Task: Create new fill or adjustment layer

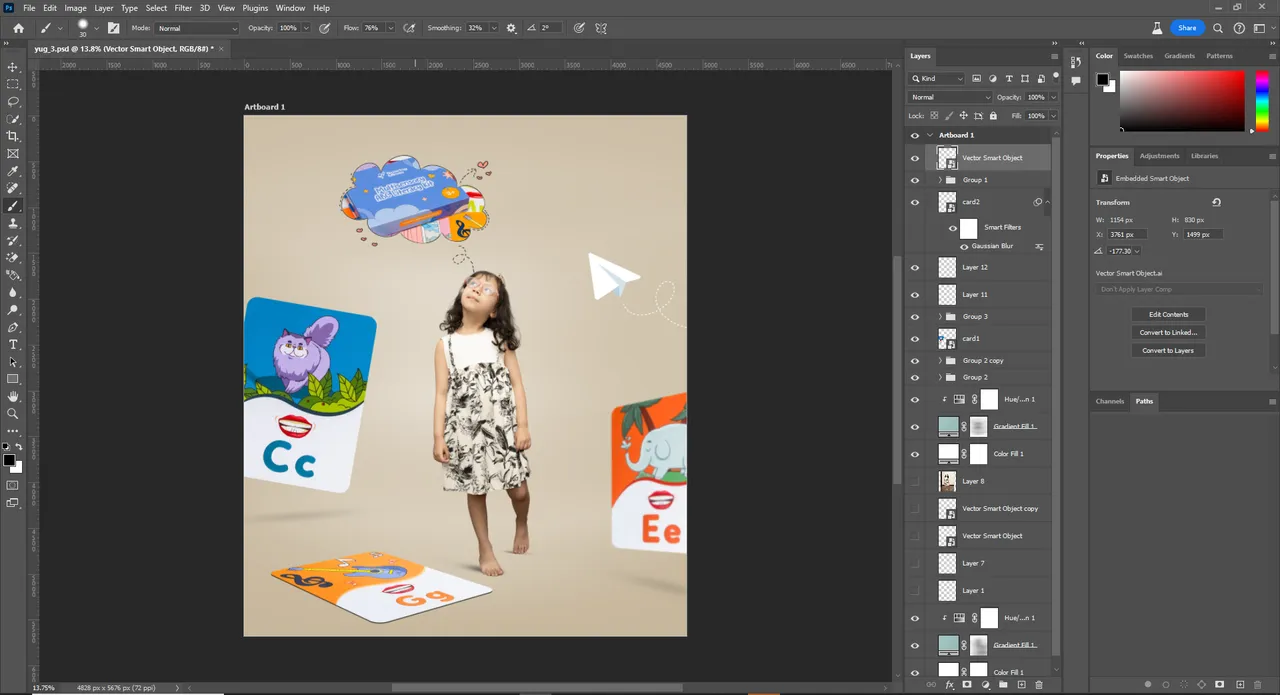Action: (x=985, y=685)
